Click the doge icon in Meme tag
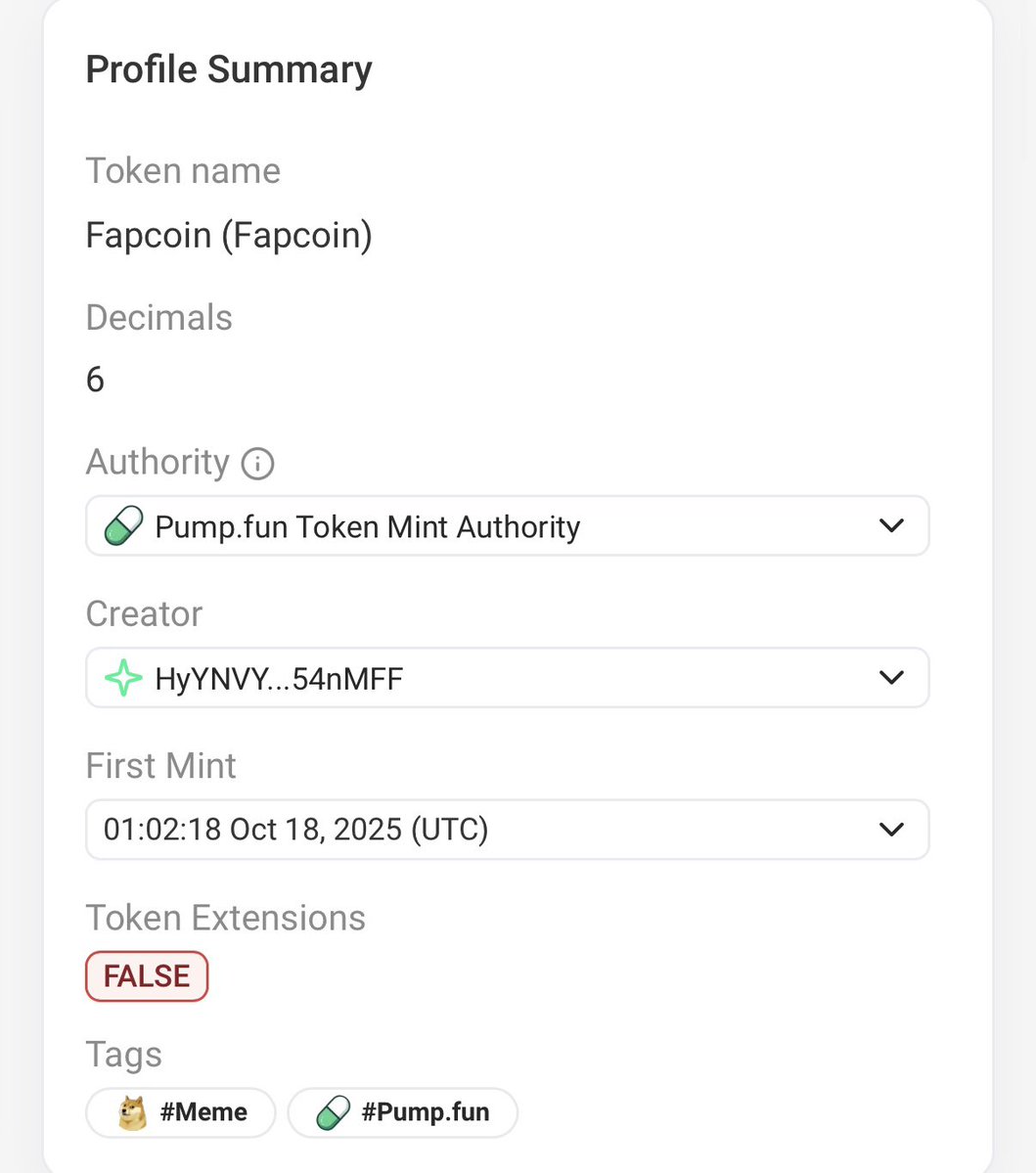The image size is (1036, 1173). [132, 1112]
